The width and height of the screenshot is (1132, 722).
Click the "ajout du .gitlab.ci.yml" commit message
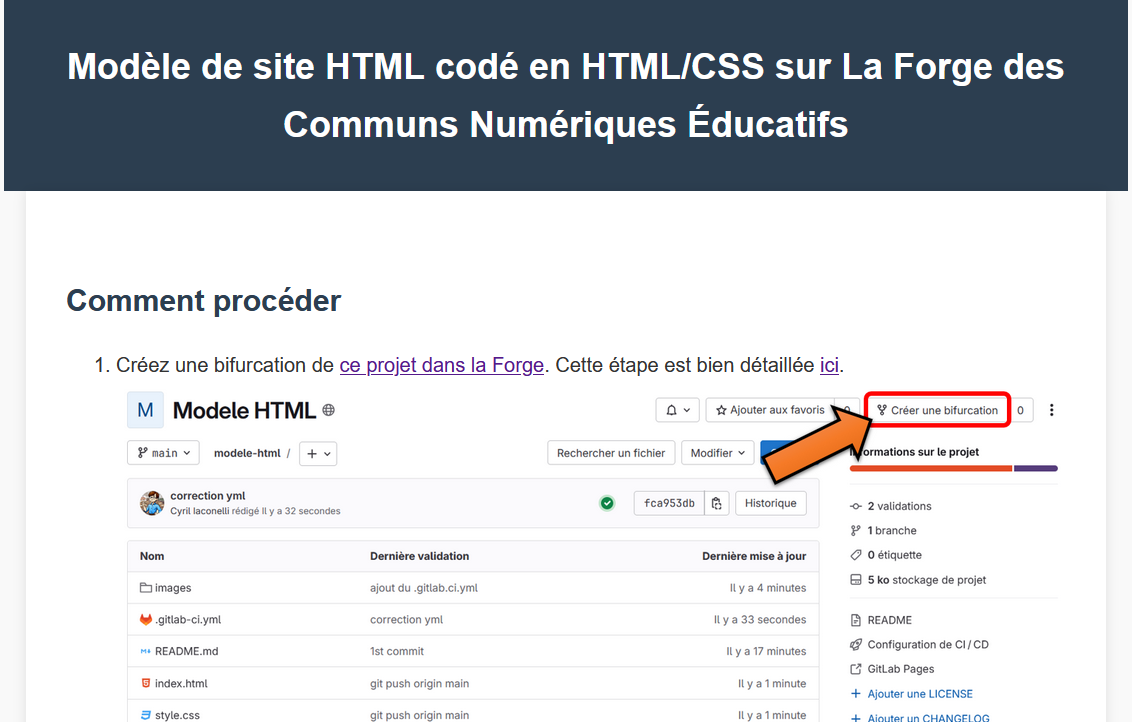point(424,588)
